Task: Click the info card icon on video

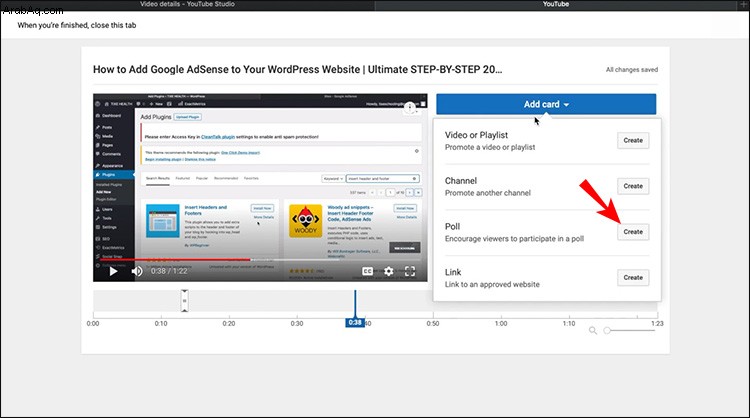Action: point(410,108)
